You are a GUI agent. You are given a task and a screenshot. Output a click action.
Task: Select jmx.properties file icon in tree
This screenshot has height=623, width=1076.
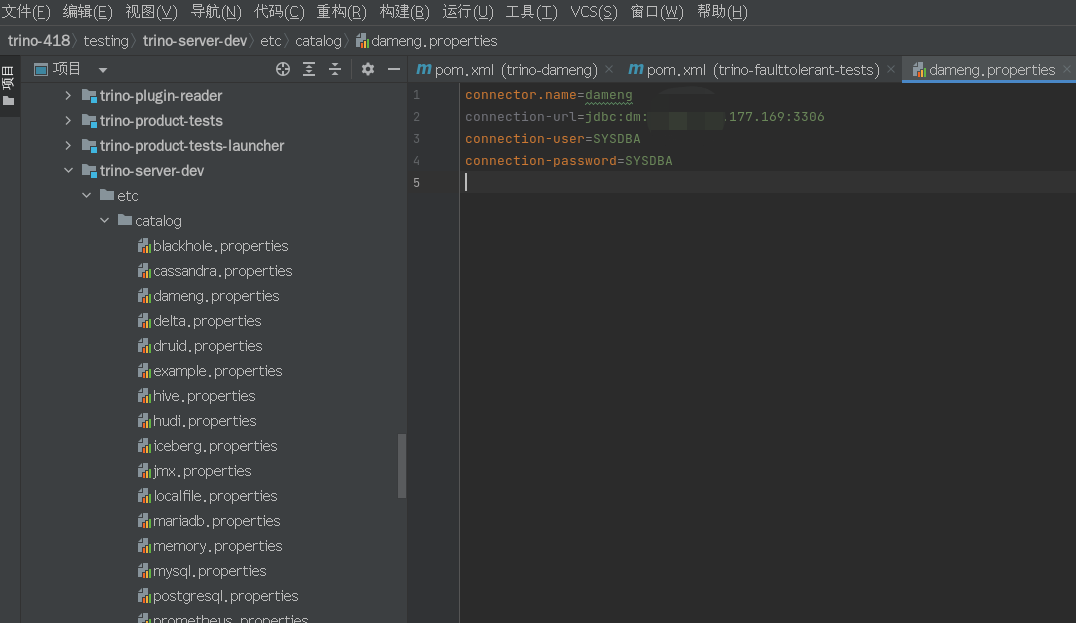click(144, 471)
